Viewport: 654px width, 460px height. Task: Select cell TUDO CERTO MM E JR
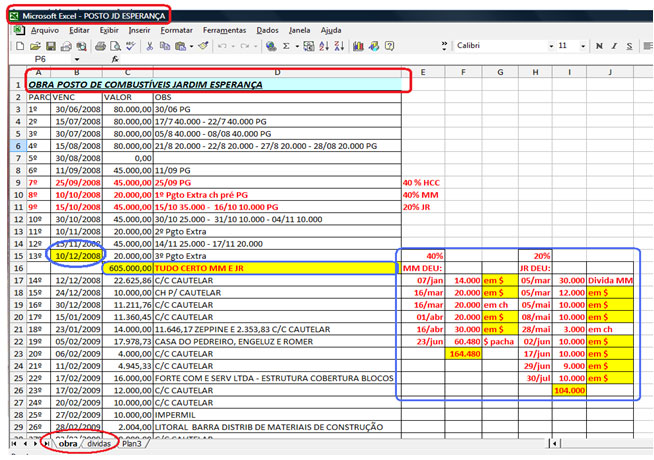[277, 268]
